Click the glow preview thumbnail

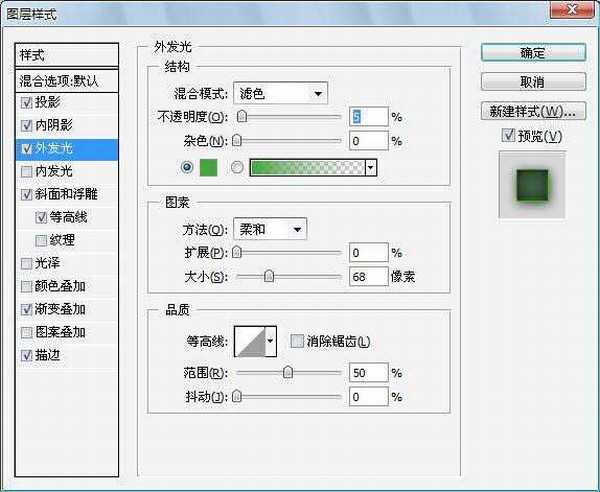(x=532, y=184)
